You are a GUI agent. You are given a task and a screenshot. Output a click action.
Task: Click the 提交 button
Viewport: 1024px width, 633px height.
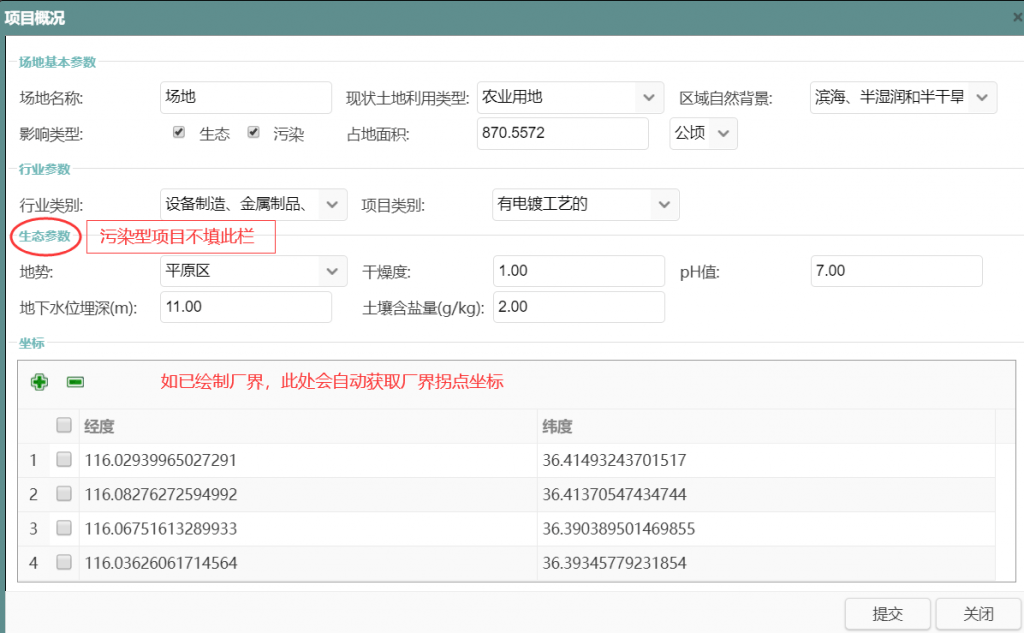[x=887, y=614]
